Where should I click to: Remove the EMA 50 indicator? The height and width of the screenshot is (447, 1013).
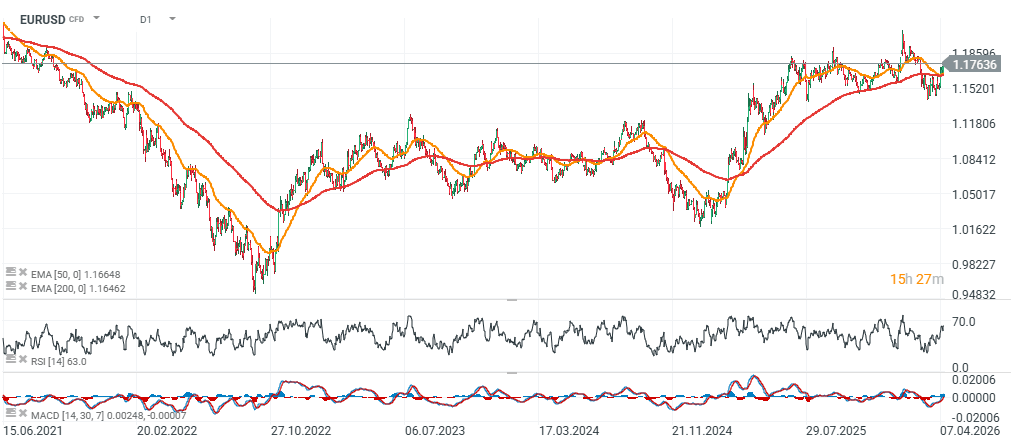click(22, 273)
